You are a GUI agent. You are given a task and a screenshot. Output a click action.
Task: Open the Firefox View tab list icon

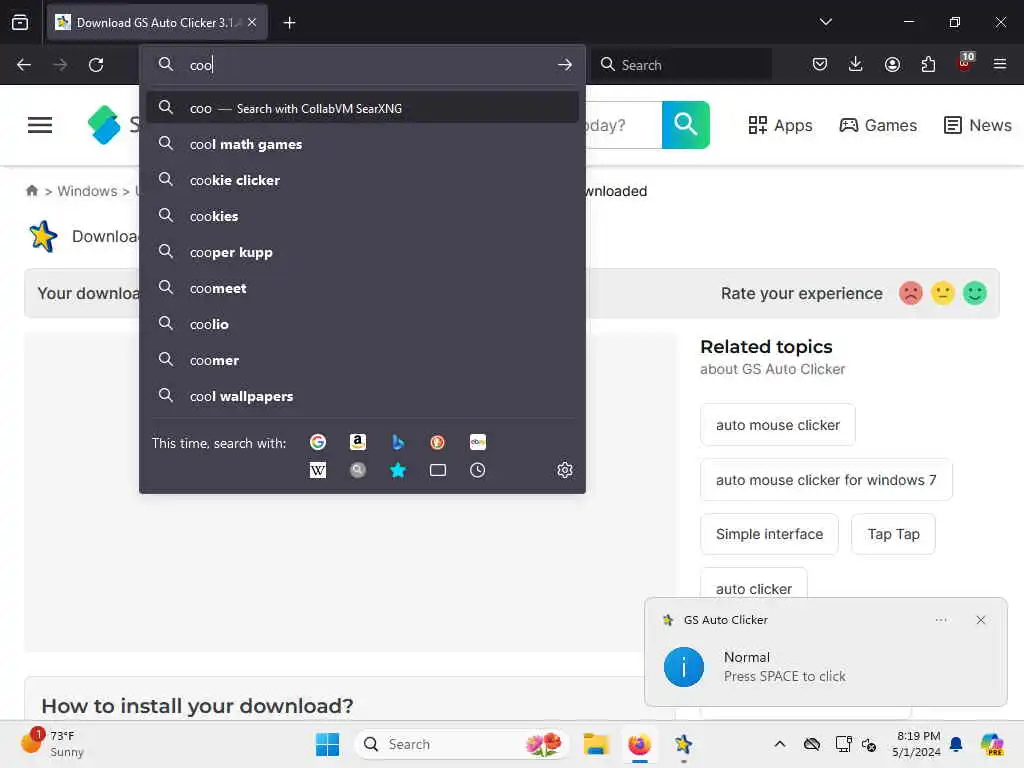coord(20,22)
